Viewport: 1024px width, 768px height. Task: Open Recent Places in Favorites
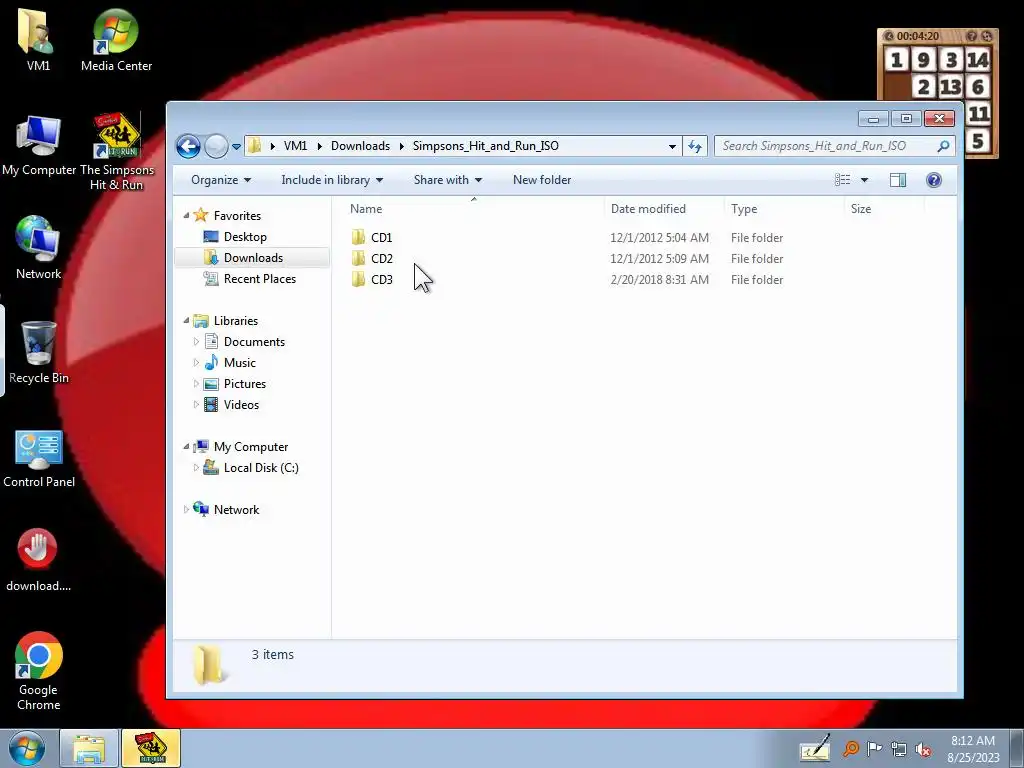point(259,278)
